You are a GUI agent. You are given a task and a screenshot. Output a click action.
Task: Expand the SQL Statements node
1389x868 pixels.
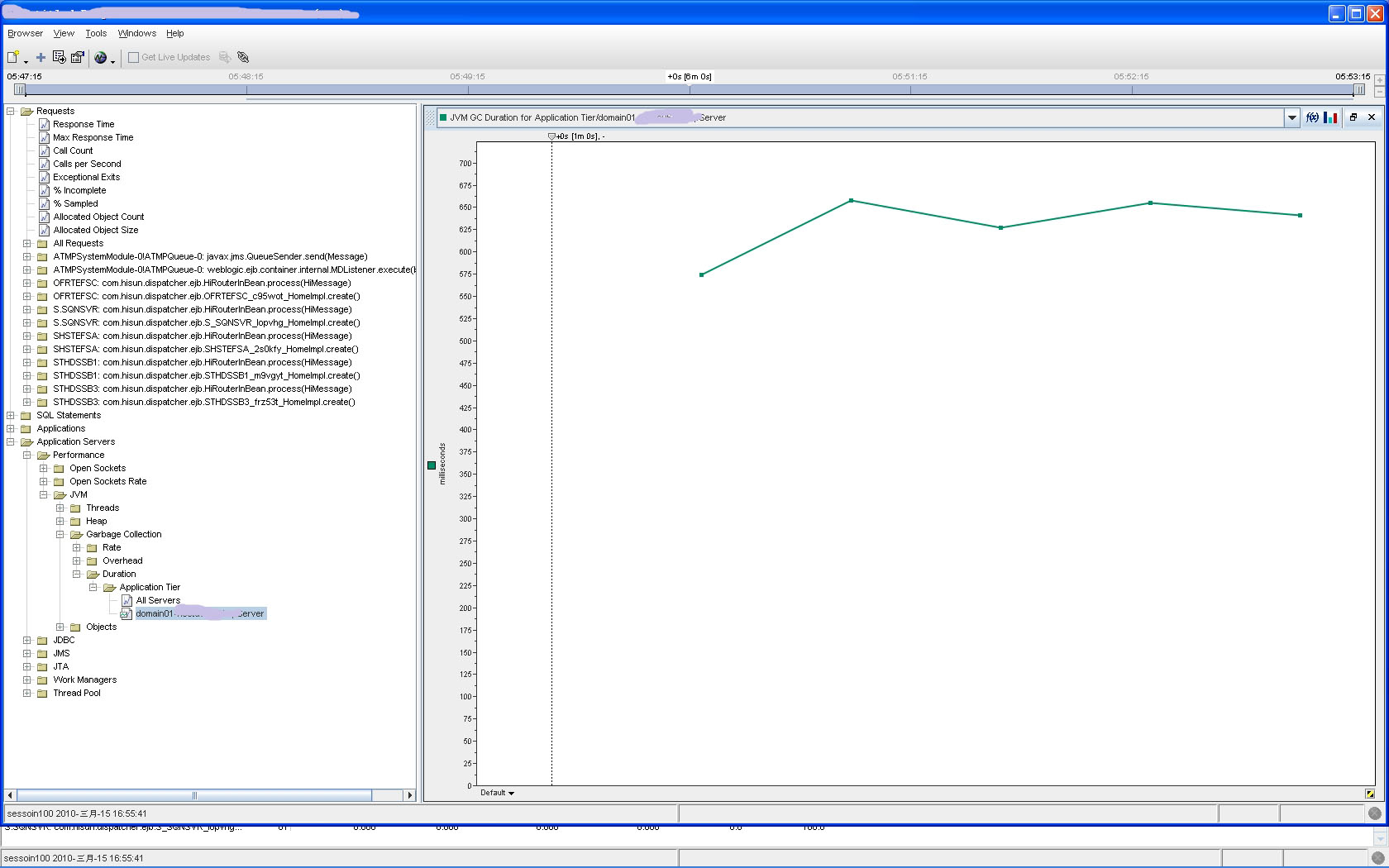pyautogui.click(x=10, y=415)
